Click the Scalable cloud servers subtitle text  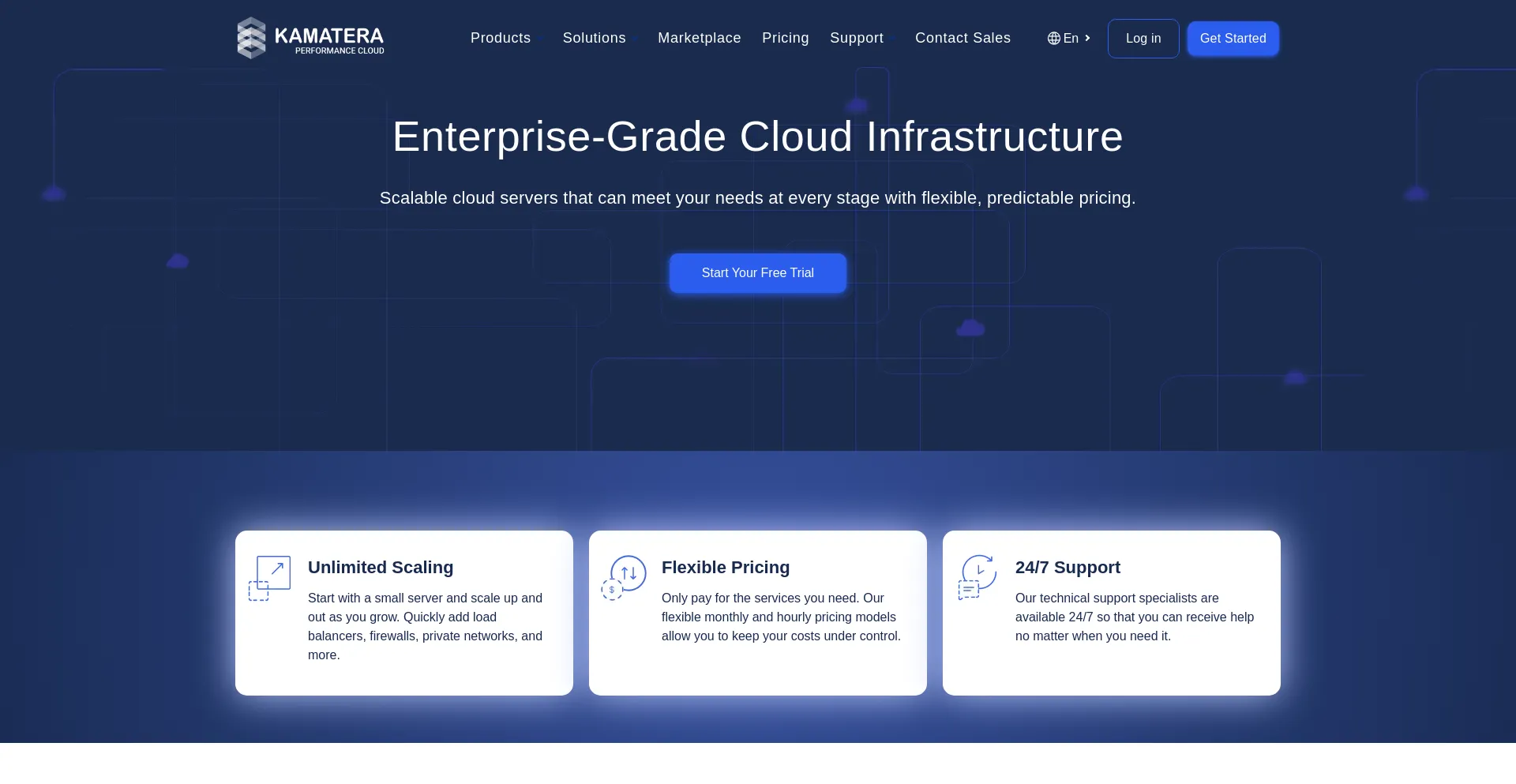pos(757,198)
